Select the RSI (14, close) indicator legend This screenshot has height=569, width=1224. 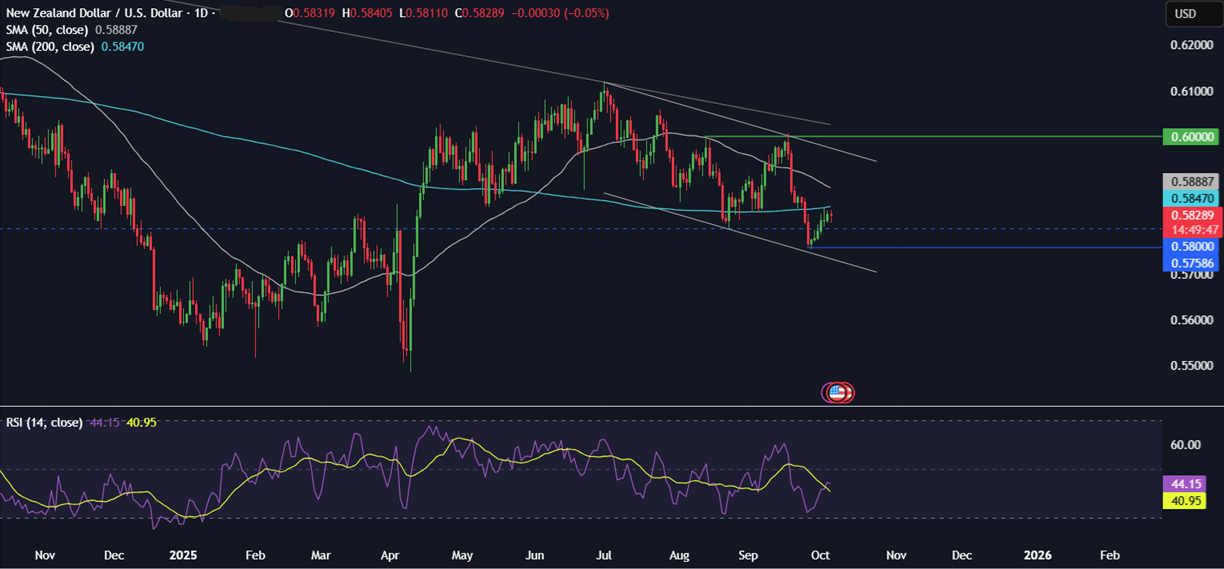[43, 423]
